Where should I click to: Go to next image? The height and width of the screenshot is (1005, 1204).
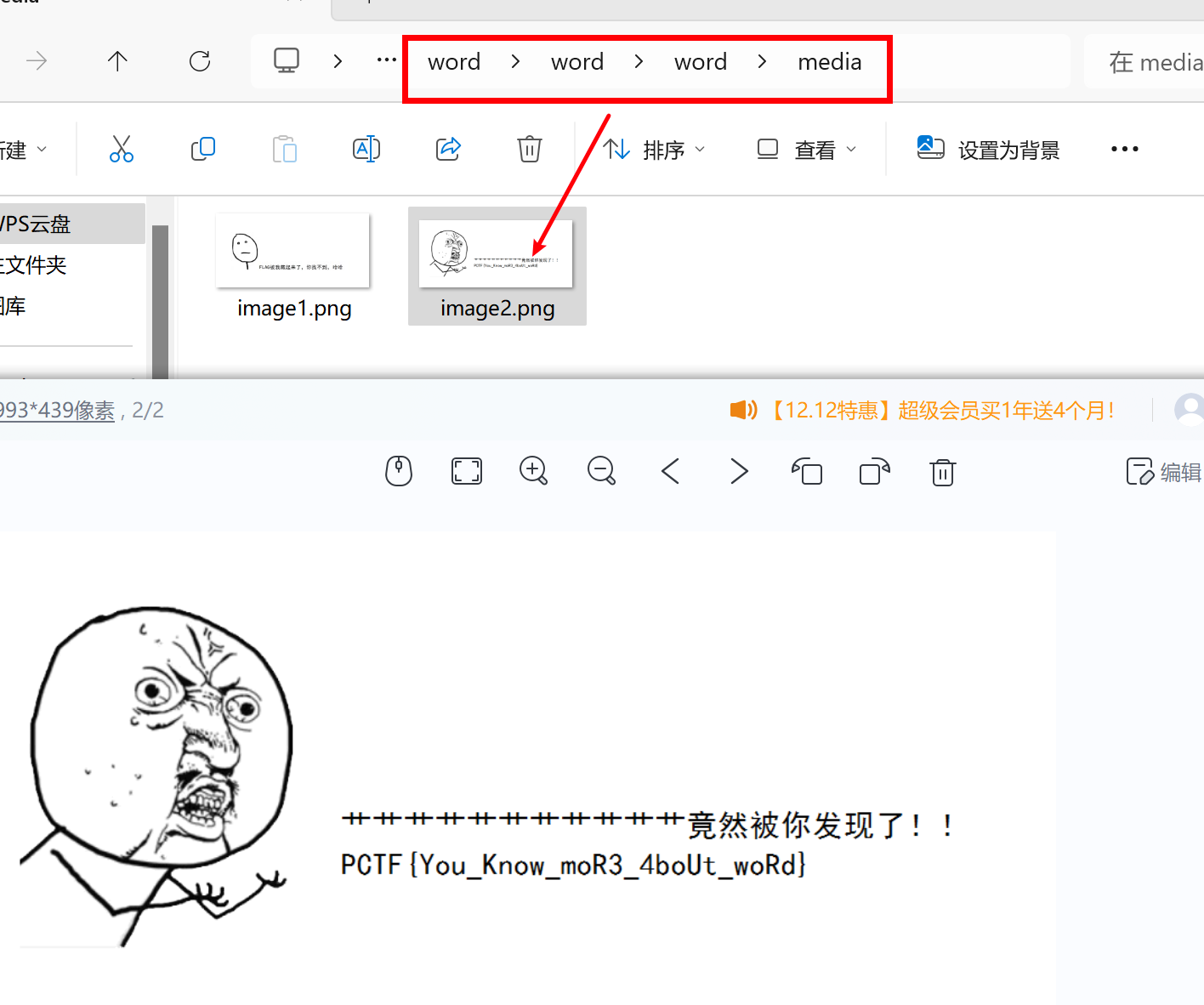point(739,470)
